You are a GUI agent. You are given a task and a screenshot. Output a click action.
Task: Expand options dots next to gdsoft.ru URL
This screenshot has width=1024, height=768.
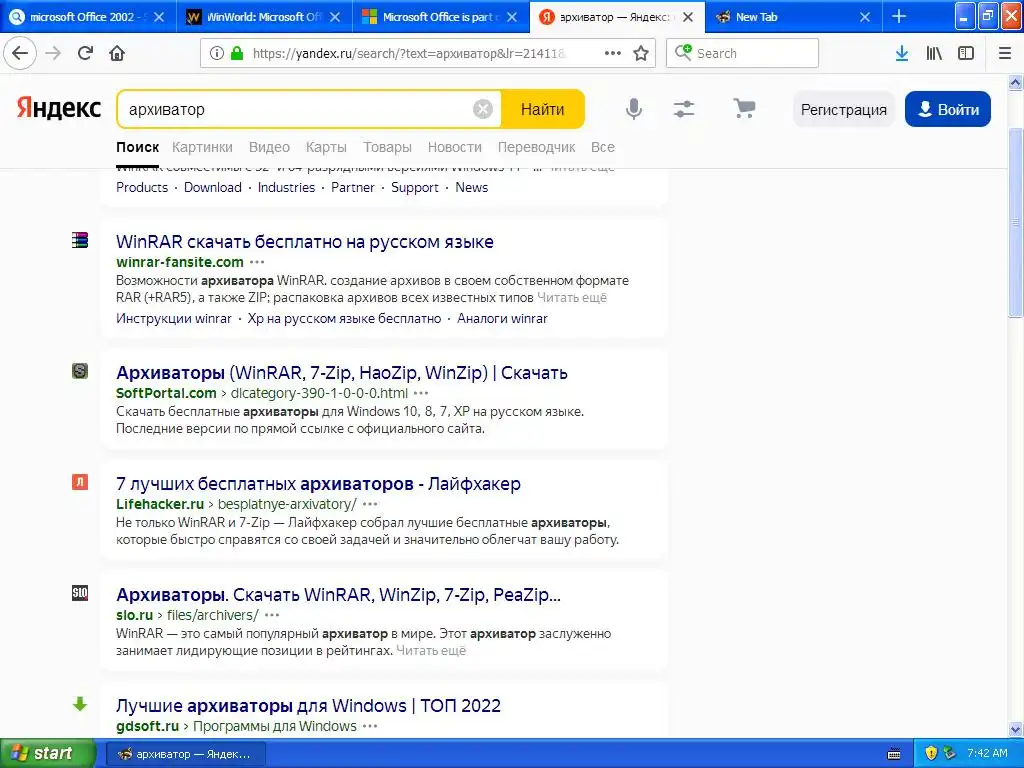(x=370, y=726)
